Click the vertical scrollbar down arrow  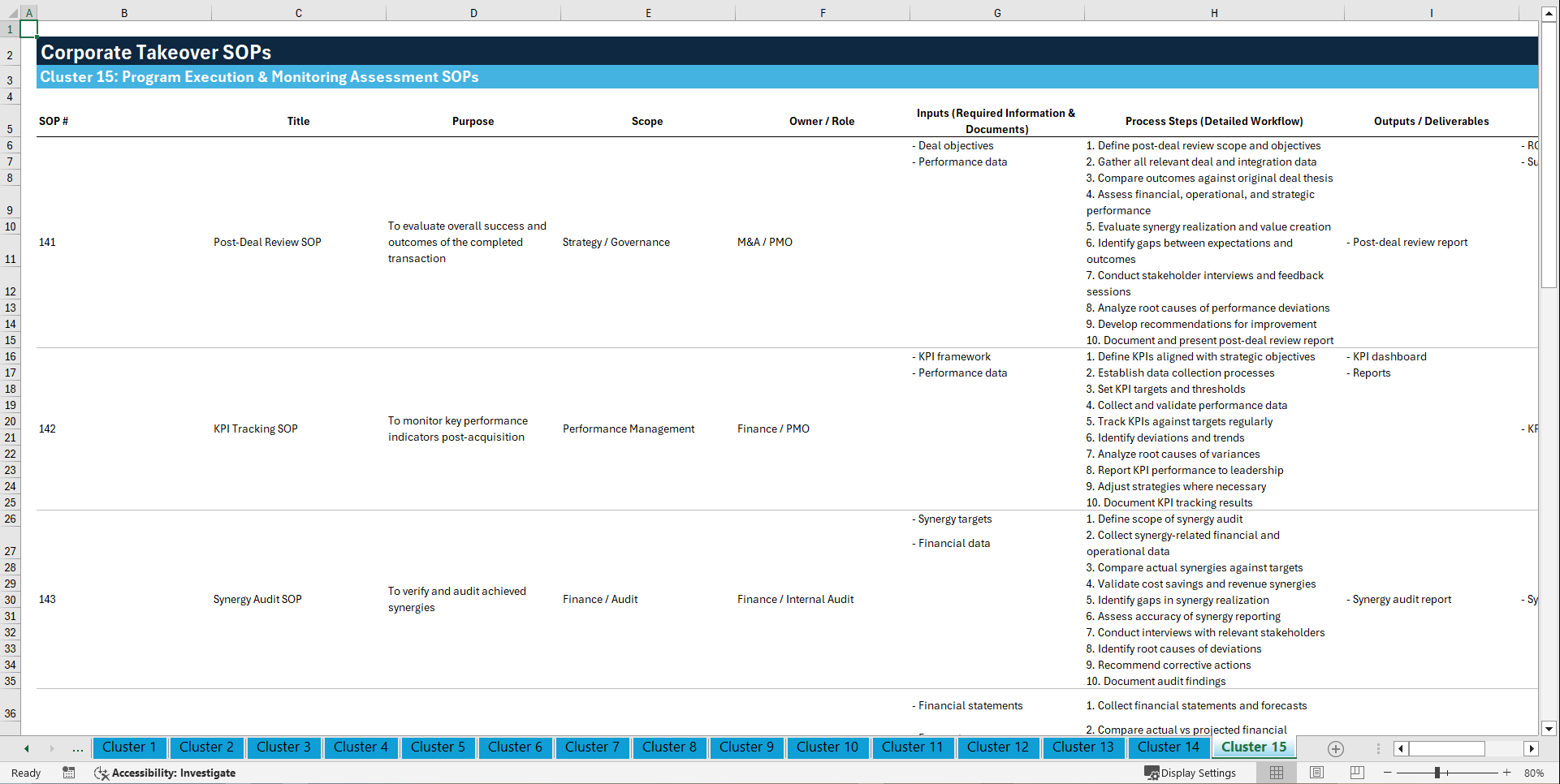tap(1550, 729)
